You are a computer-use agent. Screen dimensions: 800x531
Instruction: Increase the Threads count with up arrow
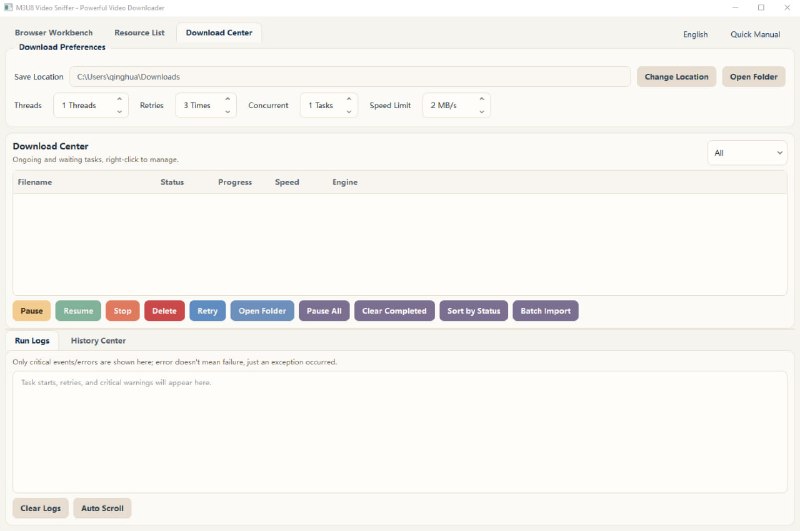click(119, 99)
